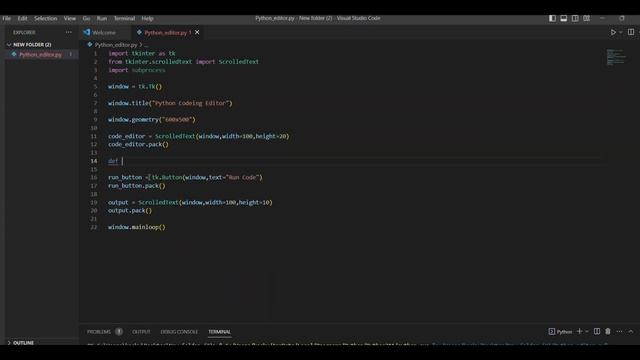The image size is (640, 360).
Task: Open the Run menu
Action: tap(102, 18)
